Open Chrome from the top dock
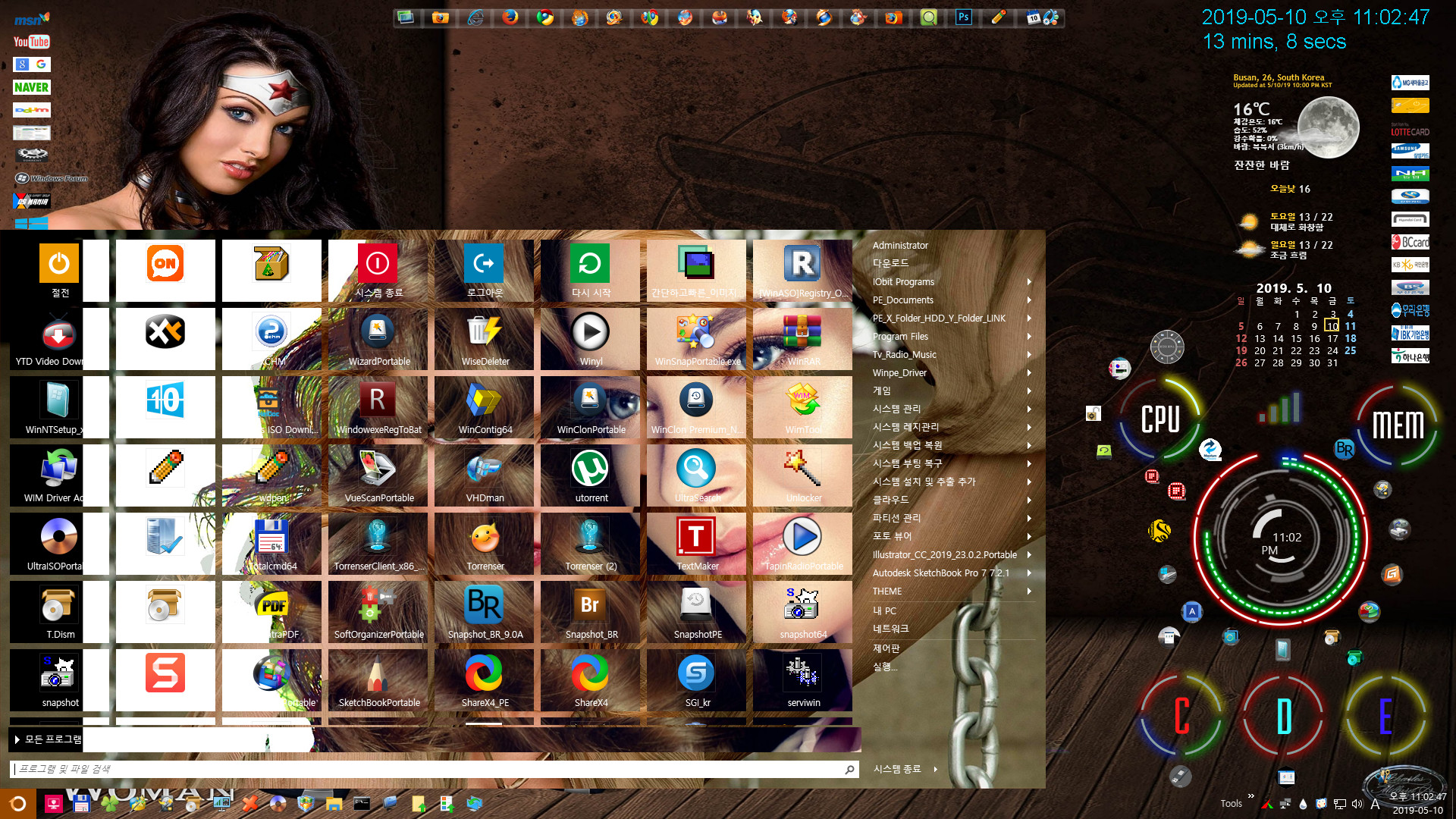The image size is (1456, 819). 544,17
